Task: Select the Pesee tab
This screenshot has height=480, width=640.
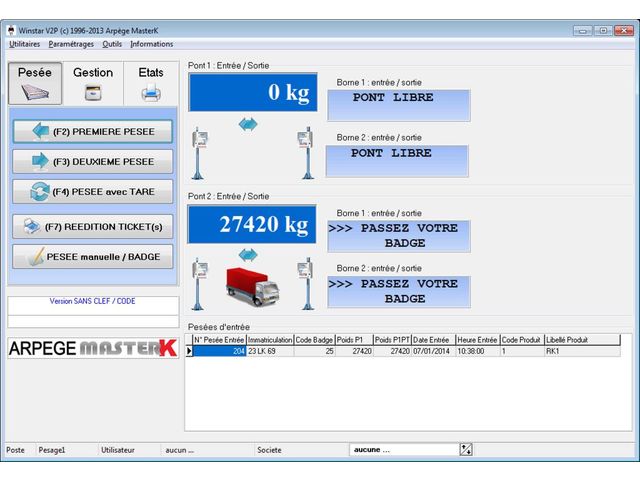Action: tap(35, 83)
